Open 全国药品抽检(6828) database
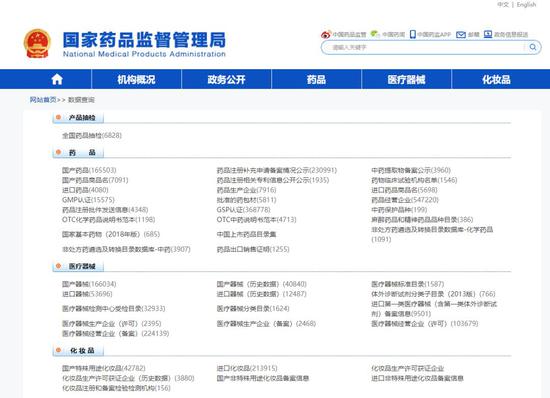The image size is (550, 398). coord(92,135)
